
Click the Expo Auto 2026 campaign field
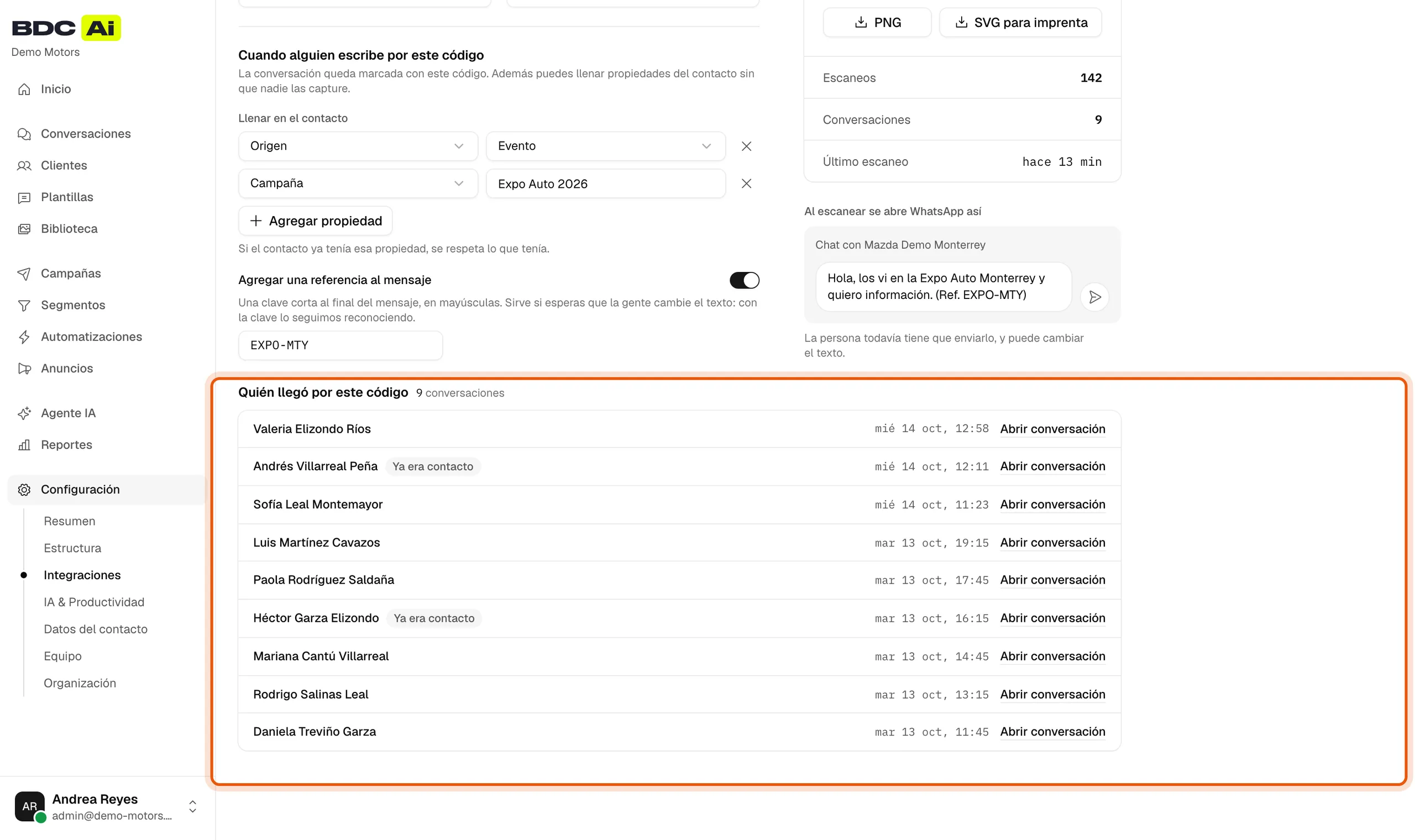tap(606, 184)
